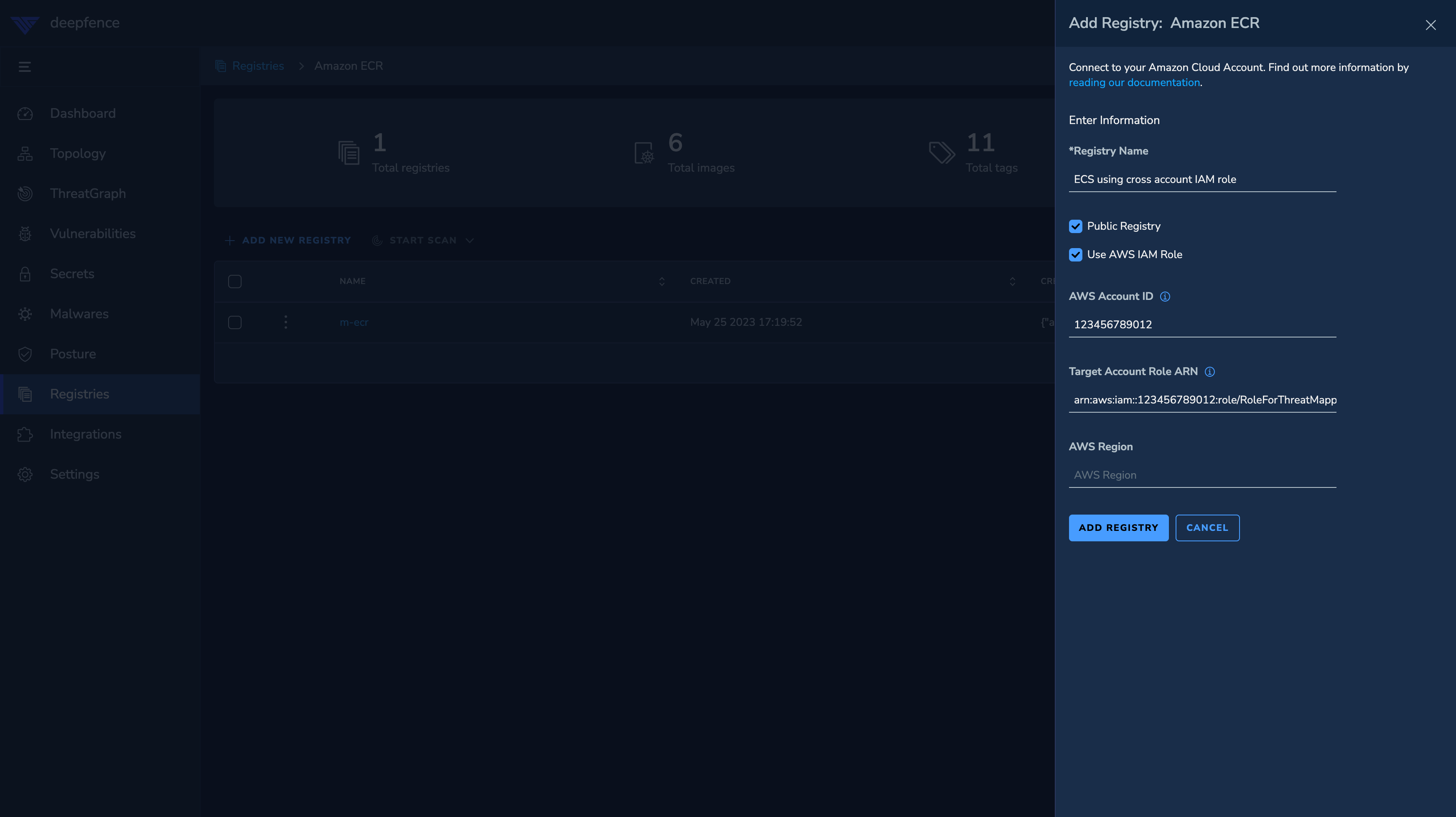Click the Start Scan icon
Screen dimensions: 1456x817
(377, 241)
